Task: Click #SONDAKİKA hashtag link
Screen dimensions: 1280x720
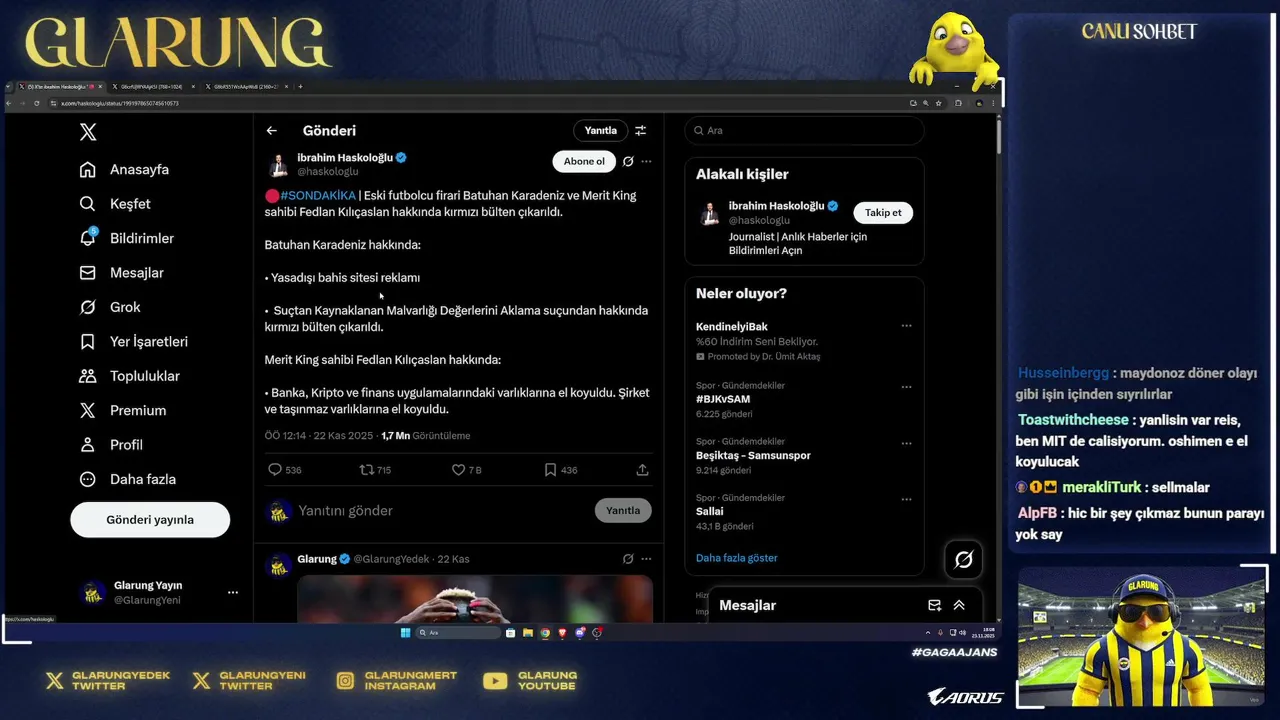Action: pyautogui.click(x=318, y=195)
